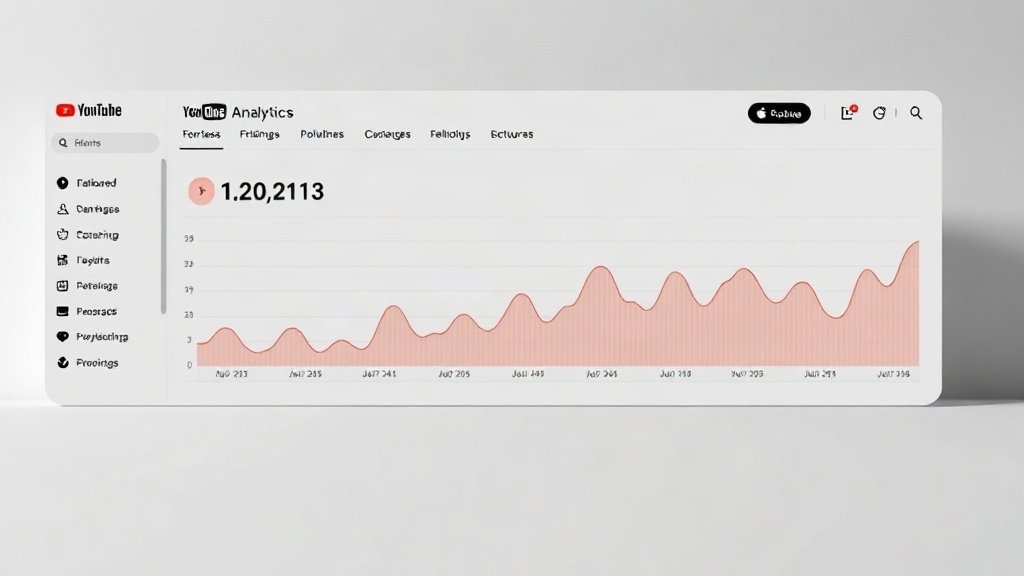Click the search magnifier in top-right toolbar
1024x576 pixels.
pyautogui.click(x=916, y=113)
